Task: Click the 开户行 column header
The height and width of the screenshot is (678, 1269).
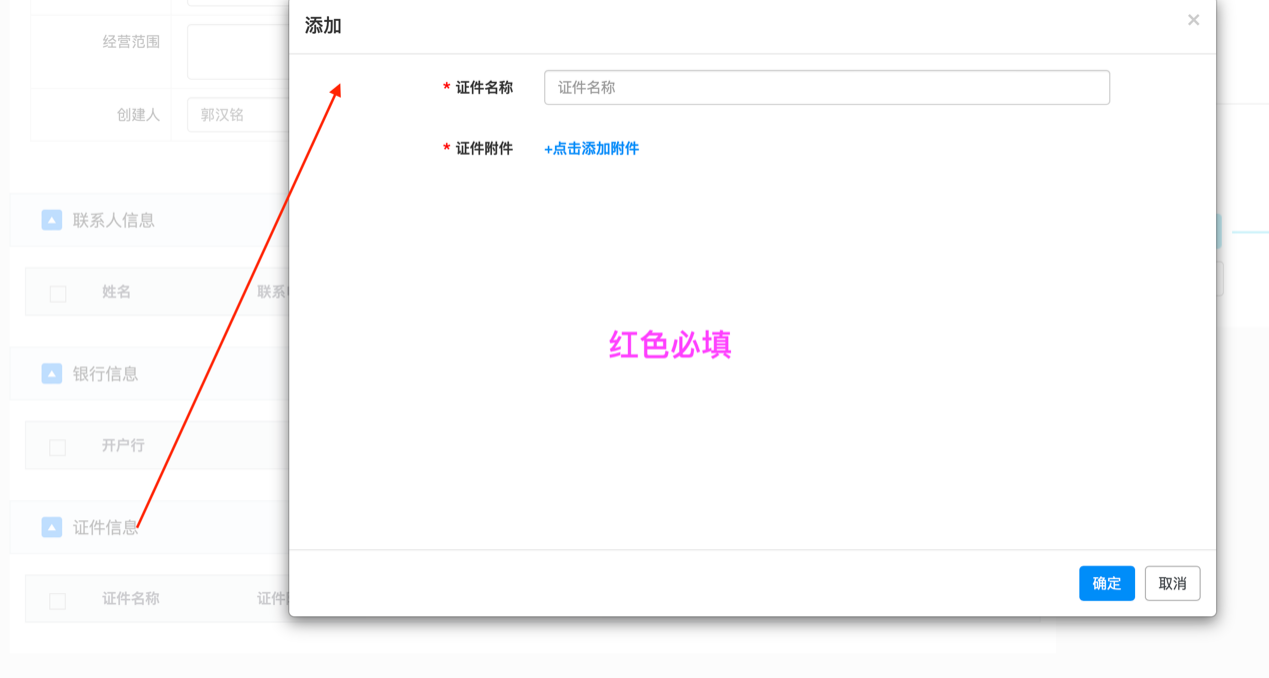Action: point(123,446)
